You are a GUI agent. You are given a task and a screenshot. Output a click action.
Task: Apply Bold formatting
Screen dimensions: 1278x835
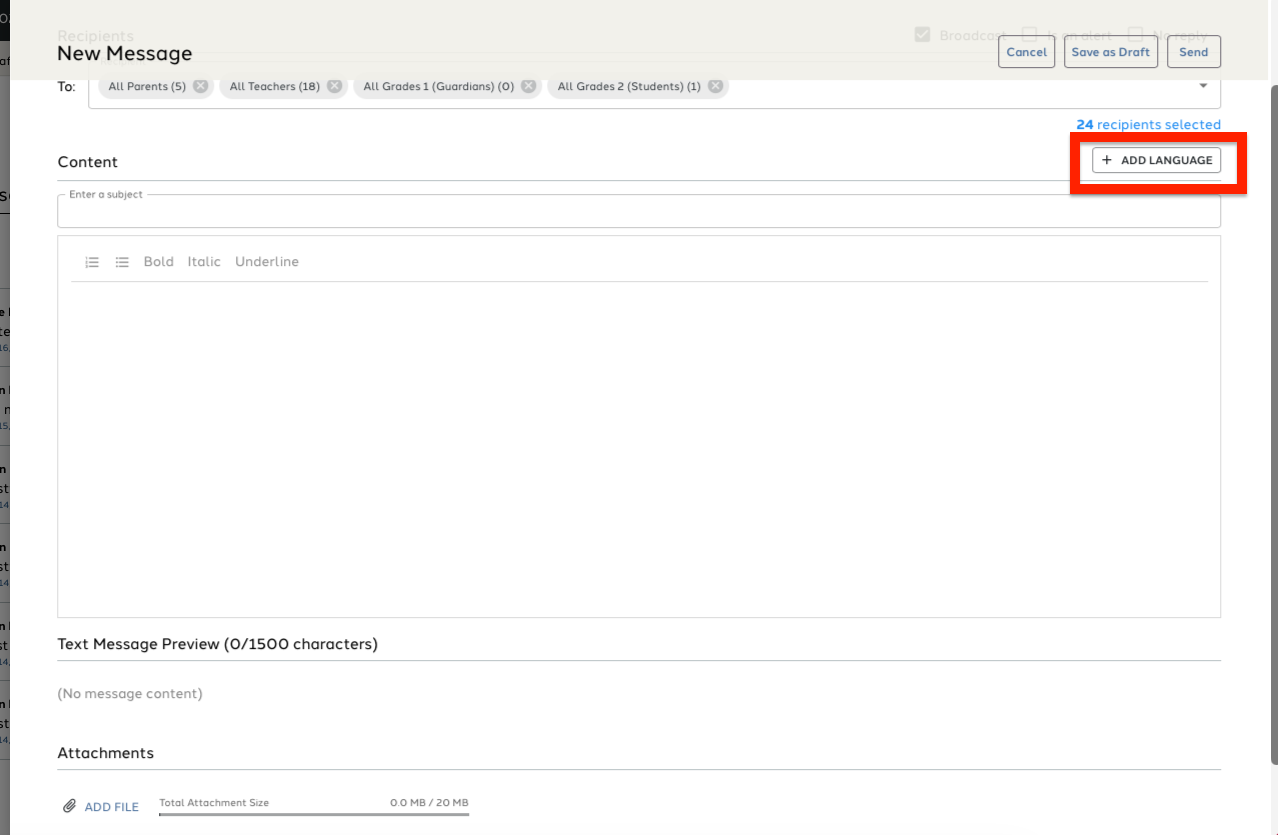click(x=159, y=262)
